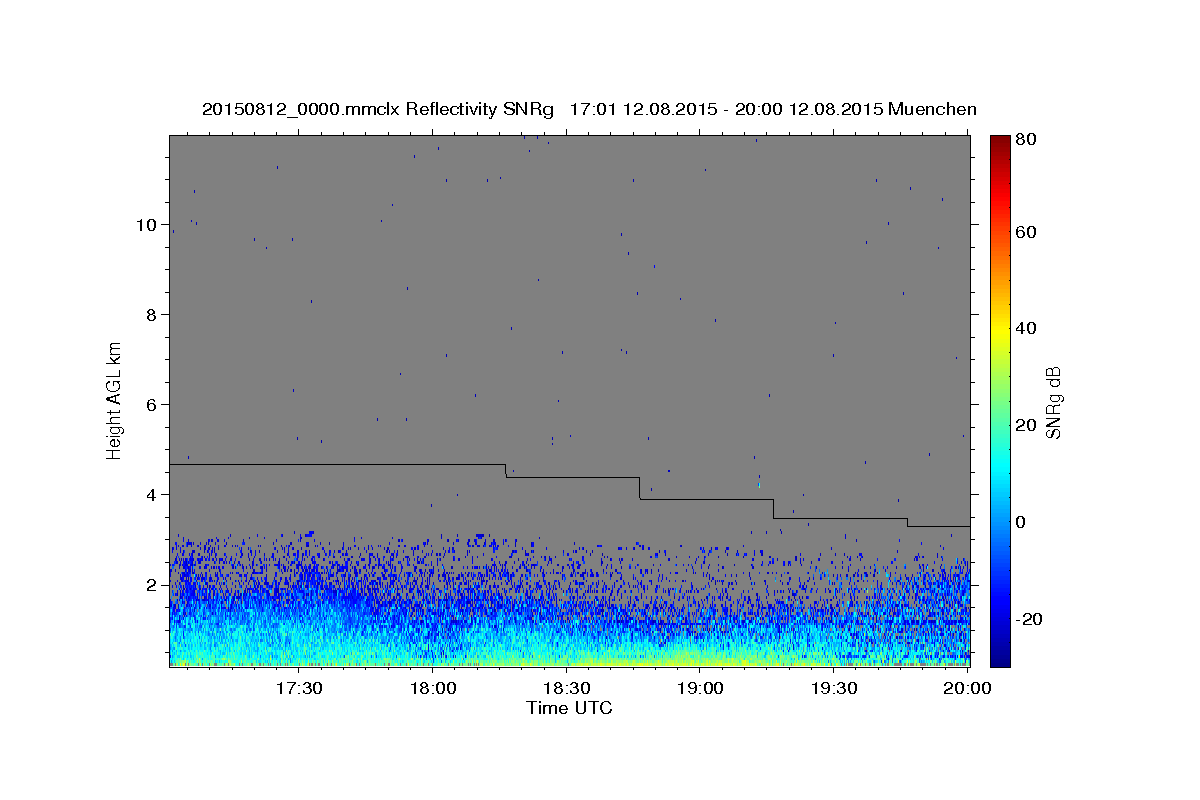Click the 'SNRg dB' colorbar label
This screenshot has width=1200, height=800.
click(1053, 402)
